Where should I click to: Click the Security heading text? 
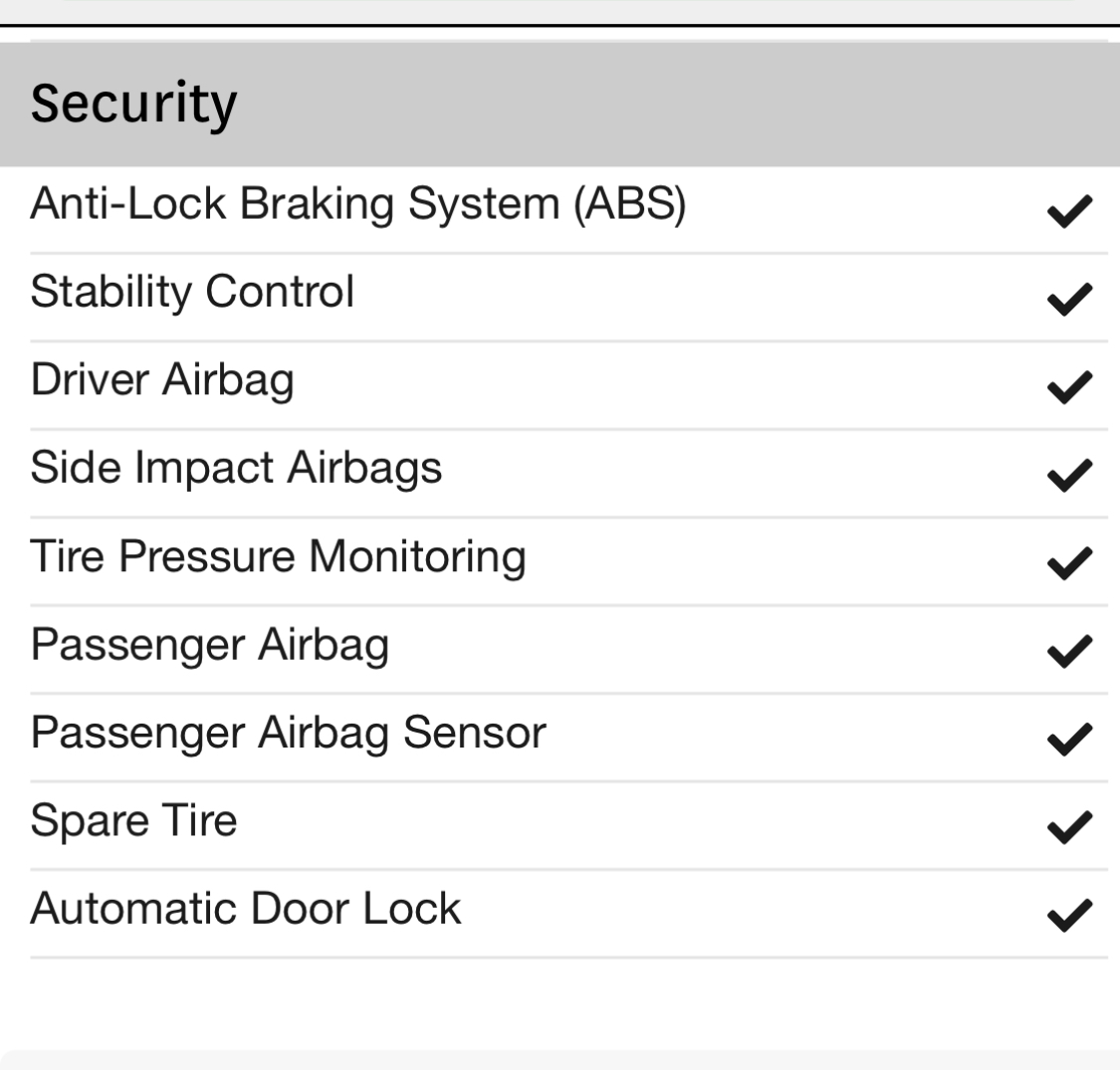click(x=133, y=105)
